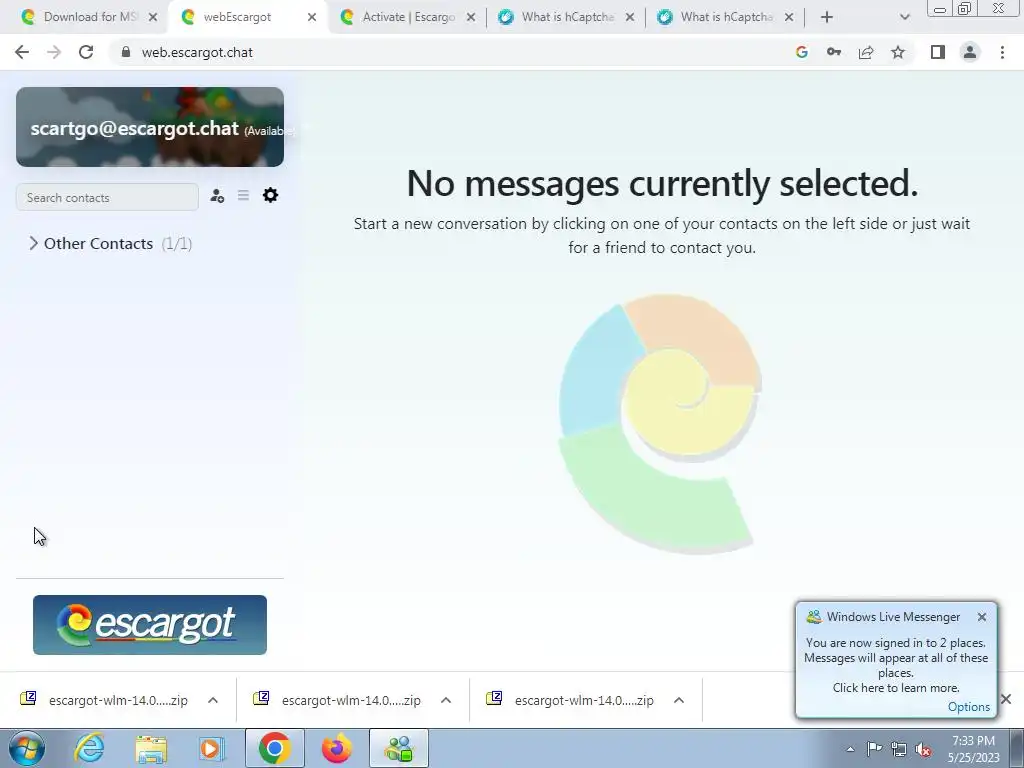Click the Chrome taskbar icon
The image size is (1024, 768).
(274, 748)
